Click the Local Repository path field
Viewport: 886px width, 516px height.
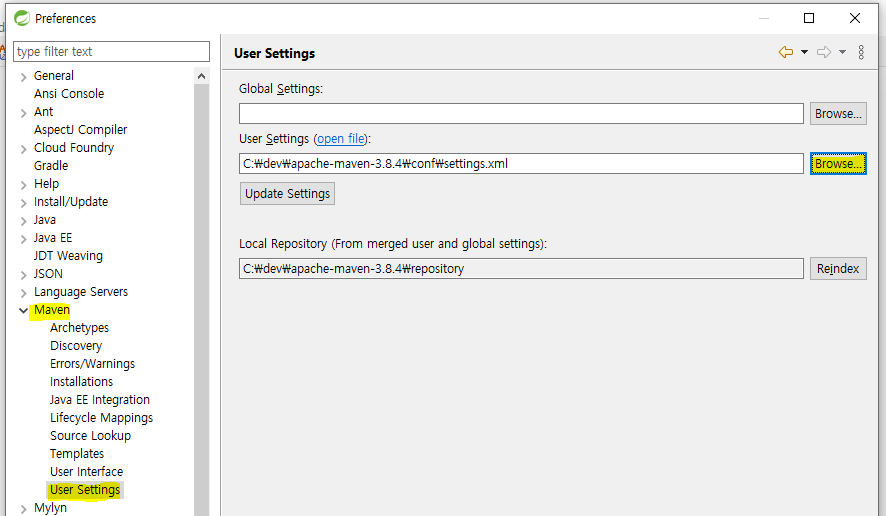coord(521,268)
